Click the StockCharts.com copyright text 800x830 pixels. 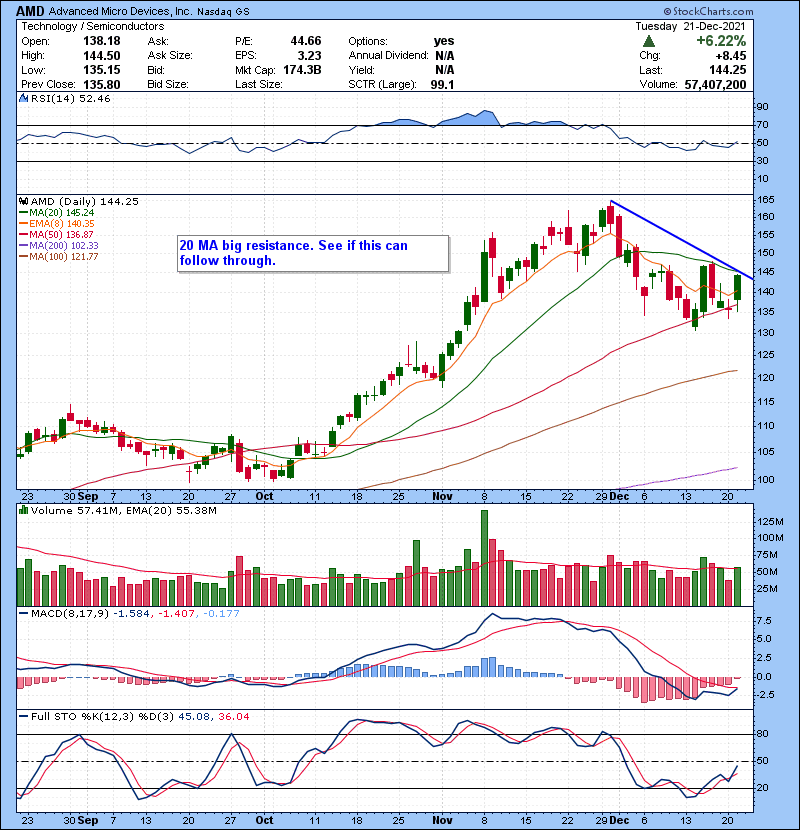(x=708, y=11)
